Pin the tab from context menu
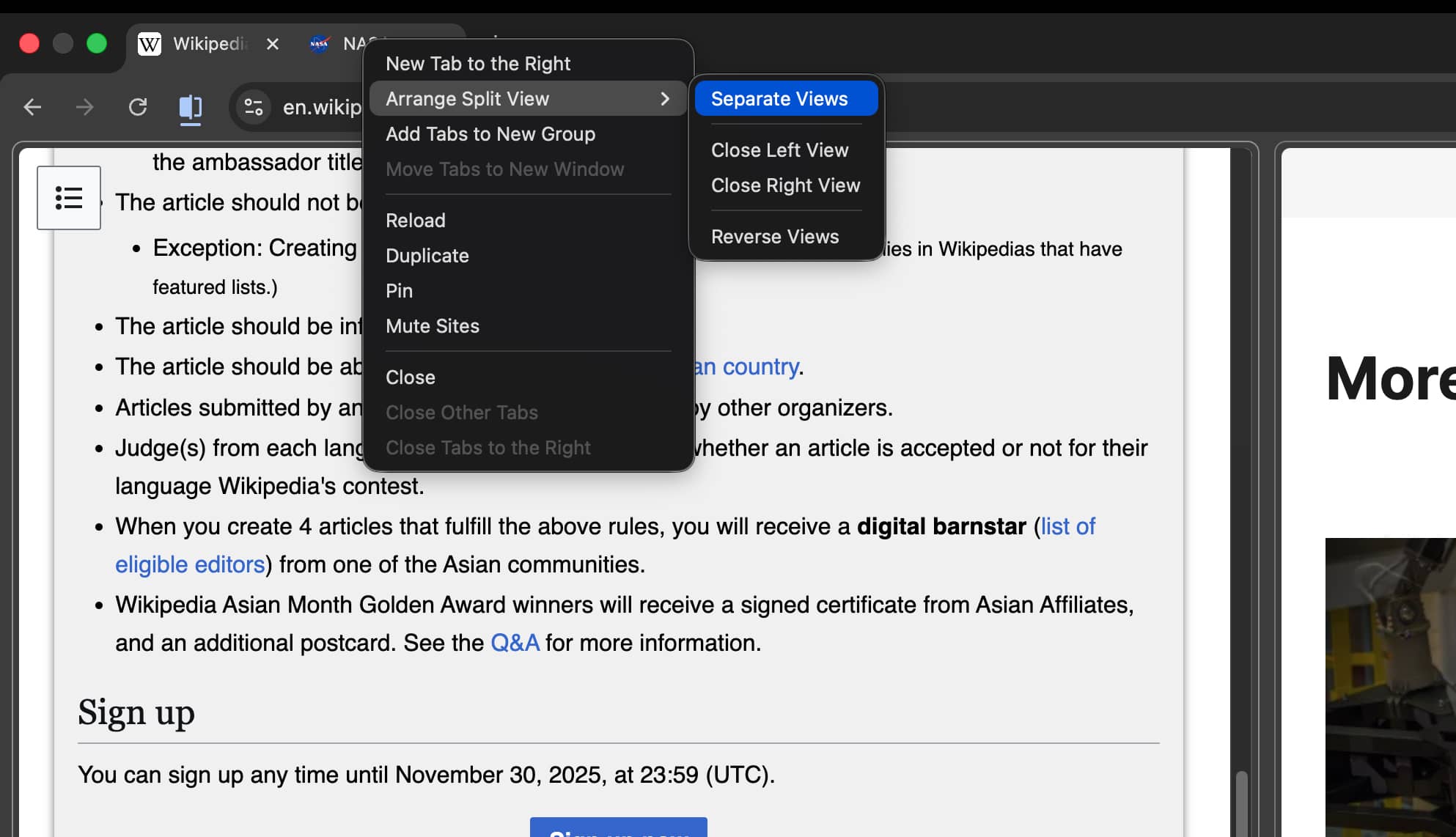This screenshot has height=837, width=1456. click(x=399, y=291)
